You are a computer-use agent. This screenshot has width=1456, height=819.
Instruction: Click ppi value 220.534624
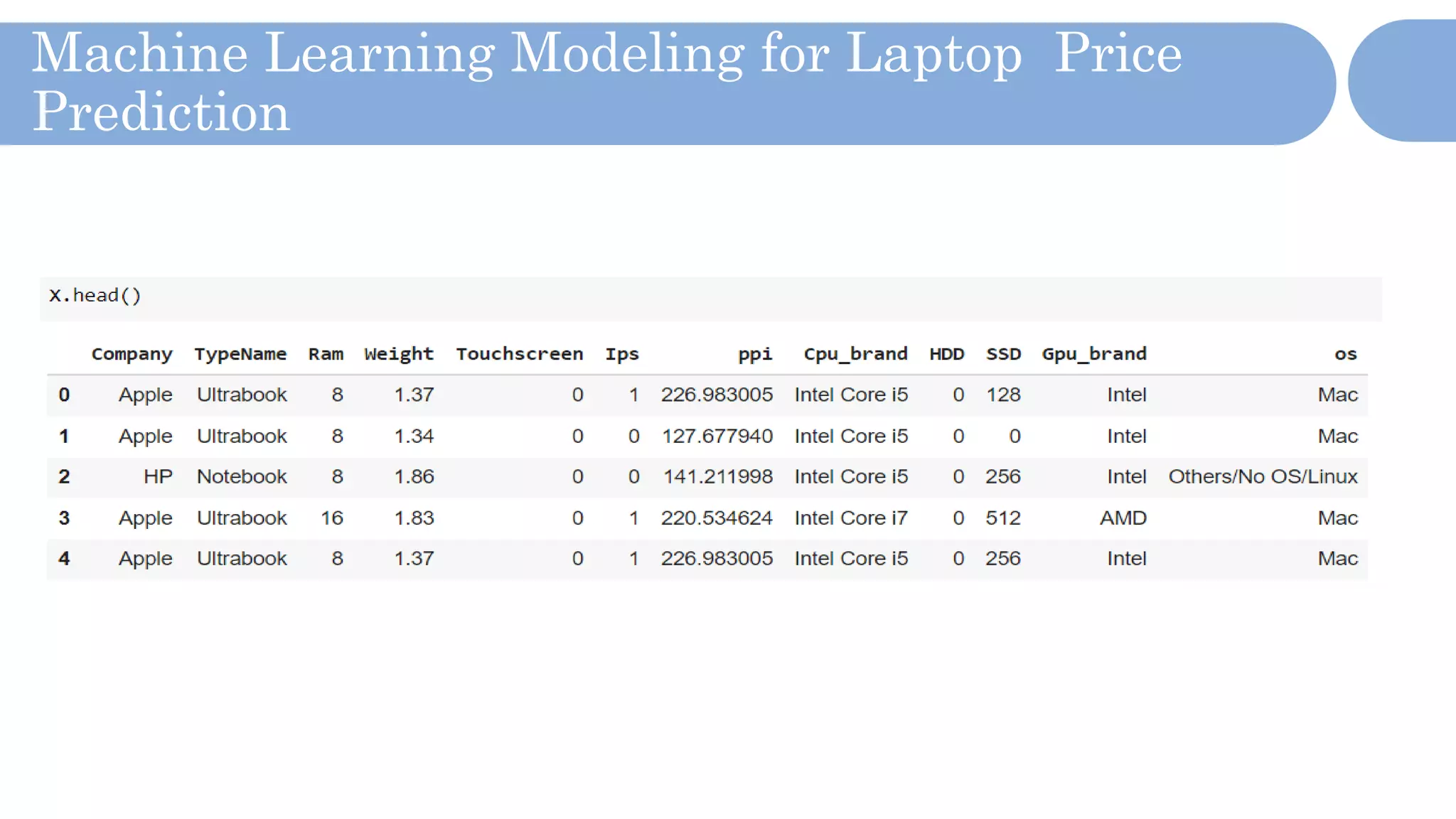point(717,518)
